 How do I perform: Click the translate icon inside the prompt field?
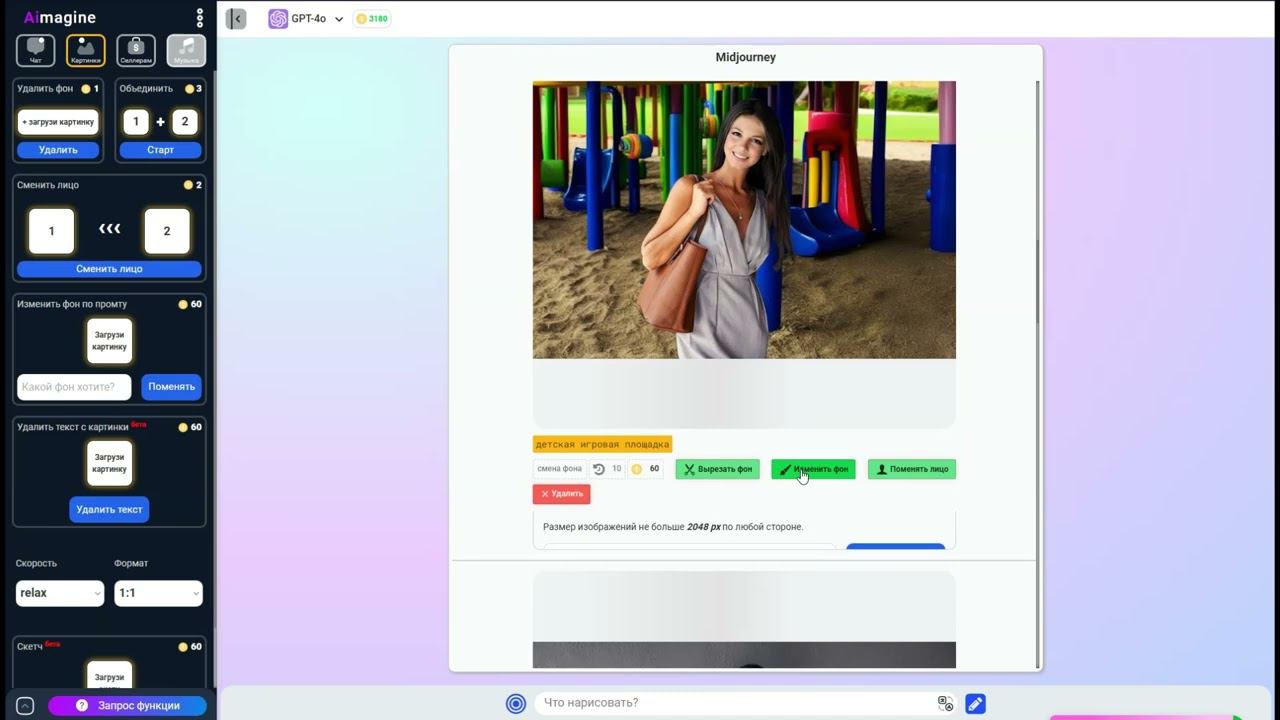[945, 703]
